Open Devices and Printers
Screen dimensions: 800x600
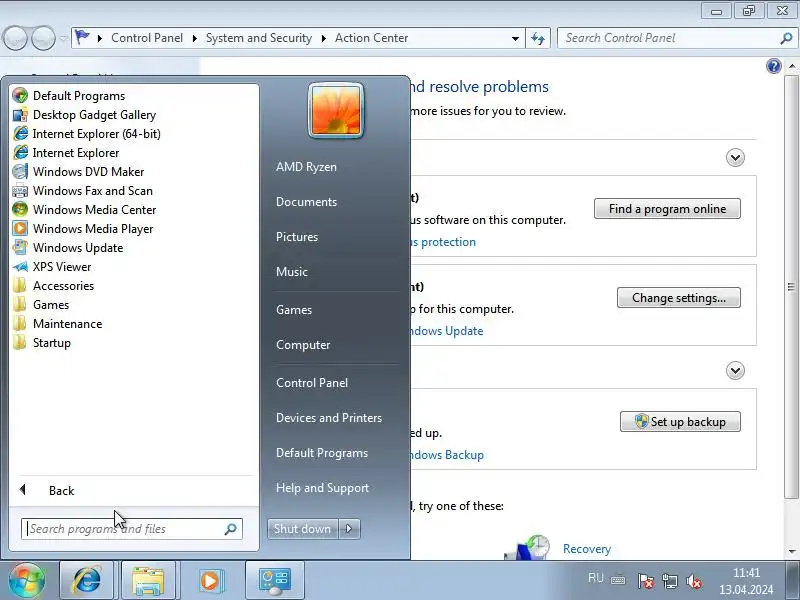(329, 418)
